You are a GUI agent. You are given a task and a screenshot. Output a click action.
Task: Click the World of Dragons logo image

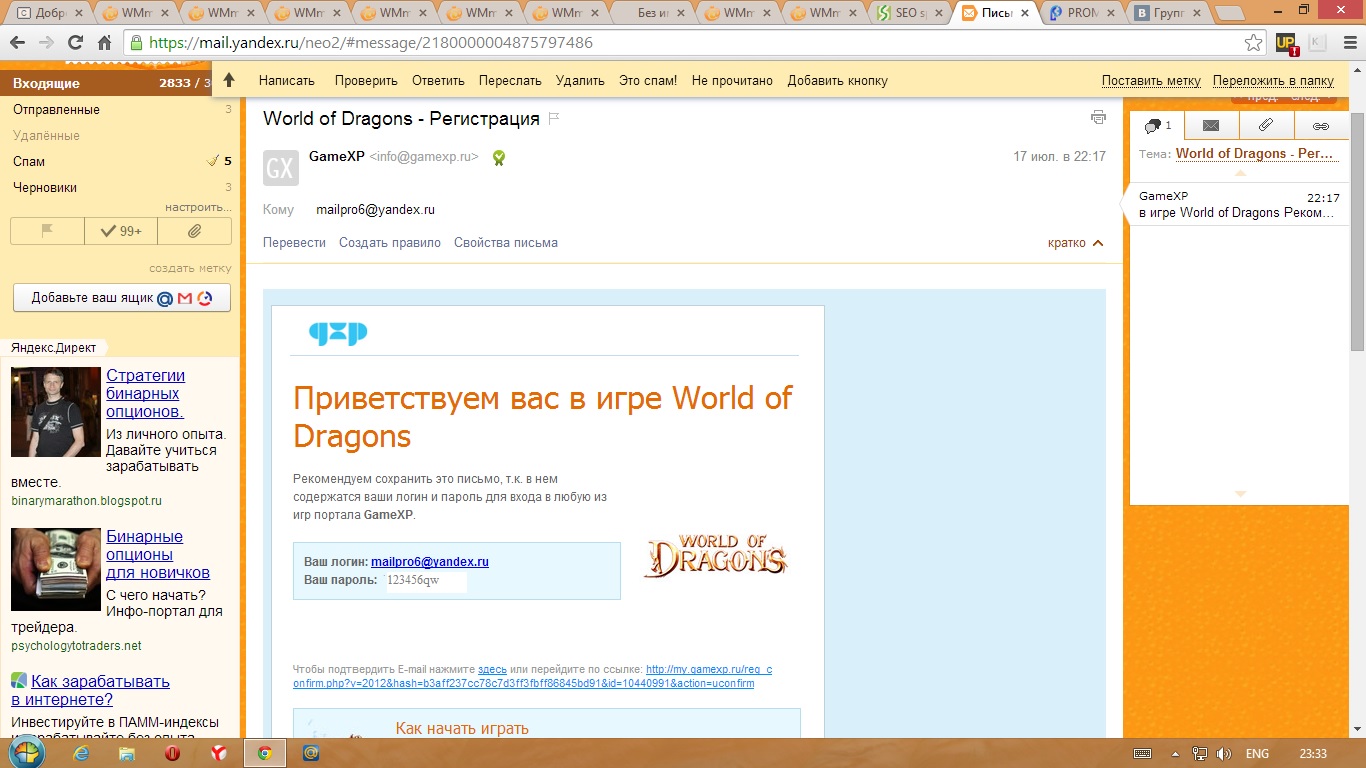click(715, 556)
